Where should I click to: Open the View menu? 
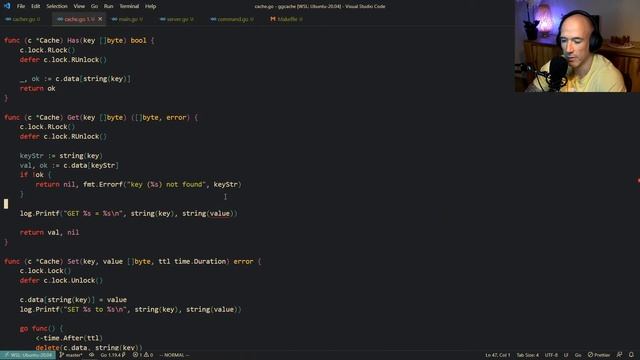point(79,6)
